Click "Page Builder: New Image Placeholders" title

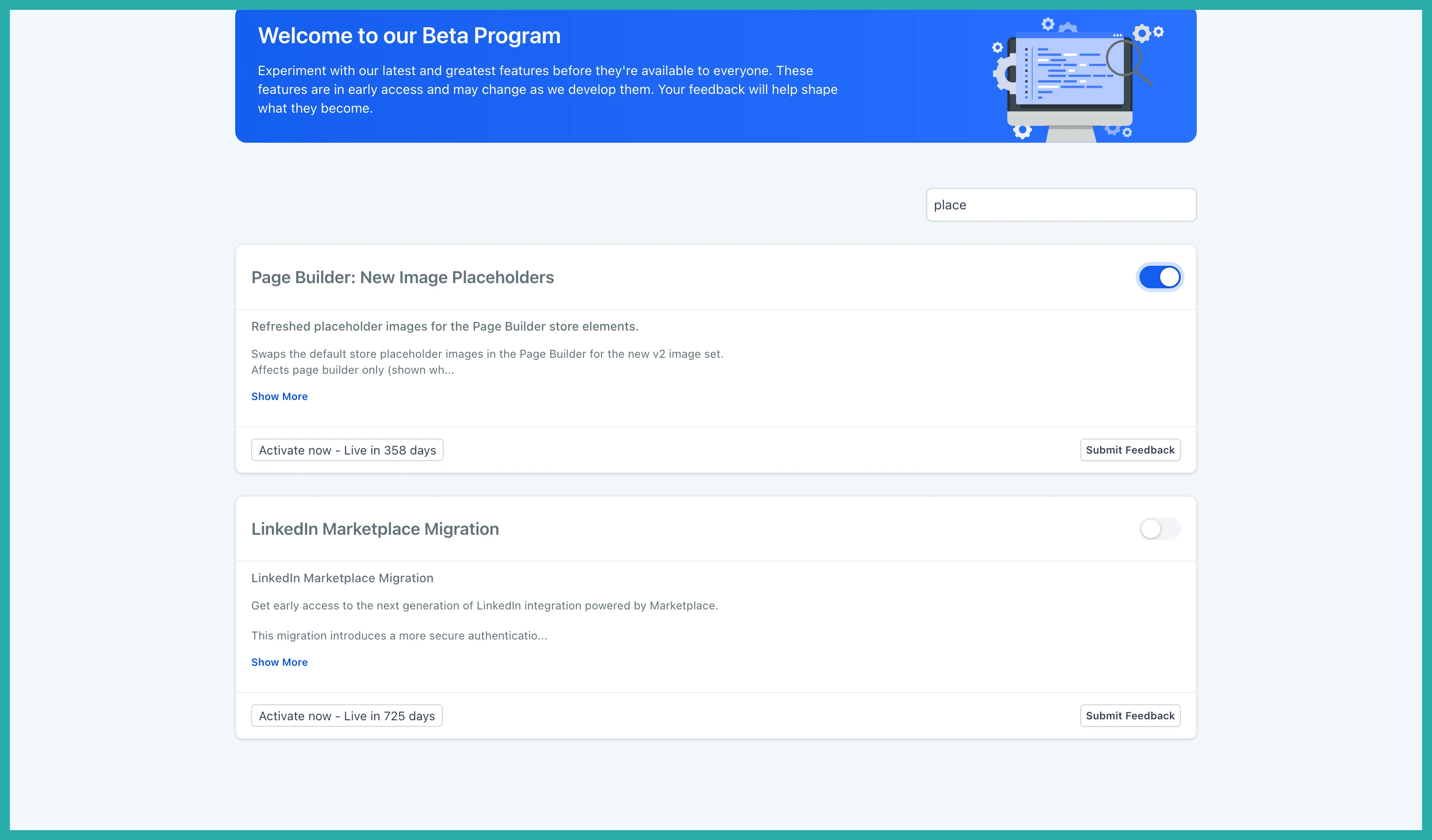pyautogui.click(x=402, y=277)
